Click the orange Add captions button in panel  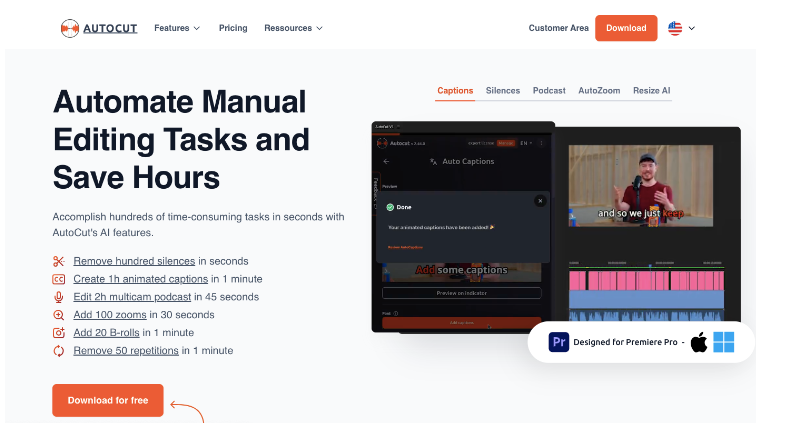462,323
